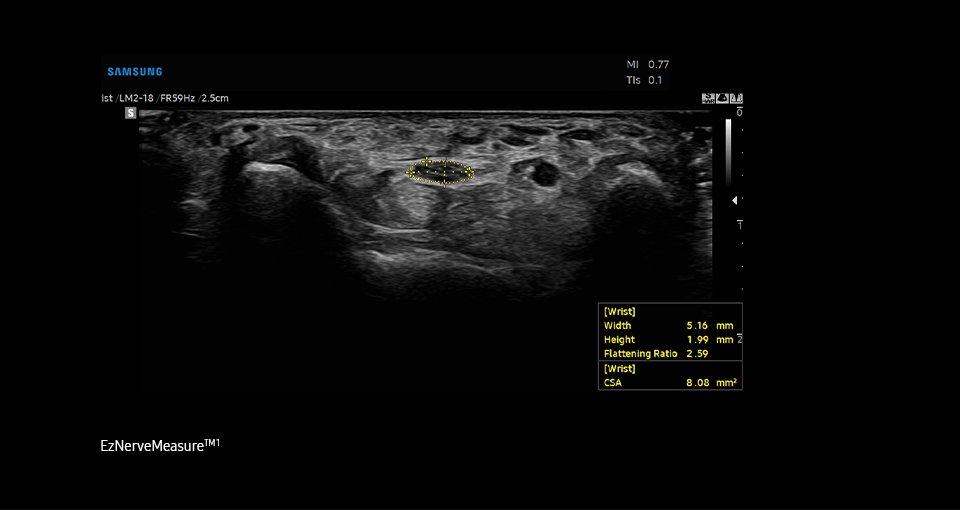Click the first [Wrist] header in results
Viewport: 960px width, 510px height.
[x=620, y=312]
